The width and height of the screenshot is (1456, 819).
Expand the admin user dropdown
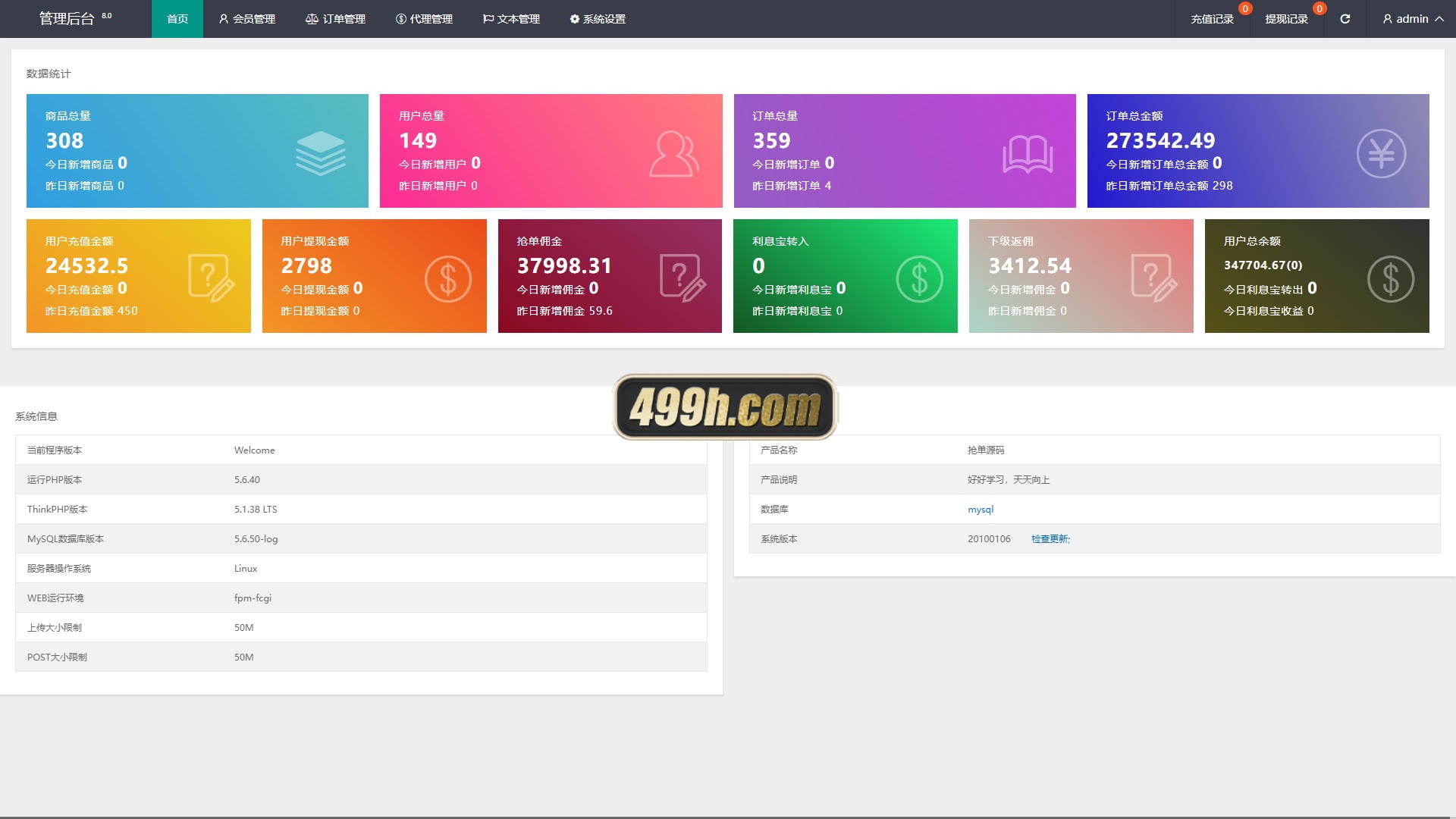(1412, 19)
